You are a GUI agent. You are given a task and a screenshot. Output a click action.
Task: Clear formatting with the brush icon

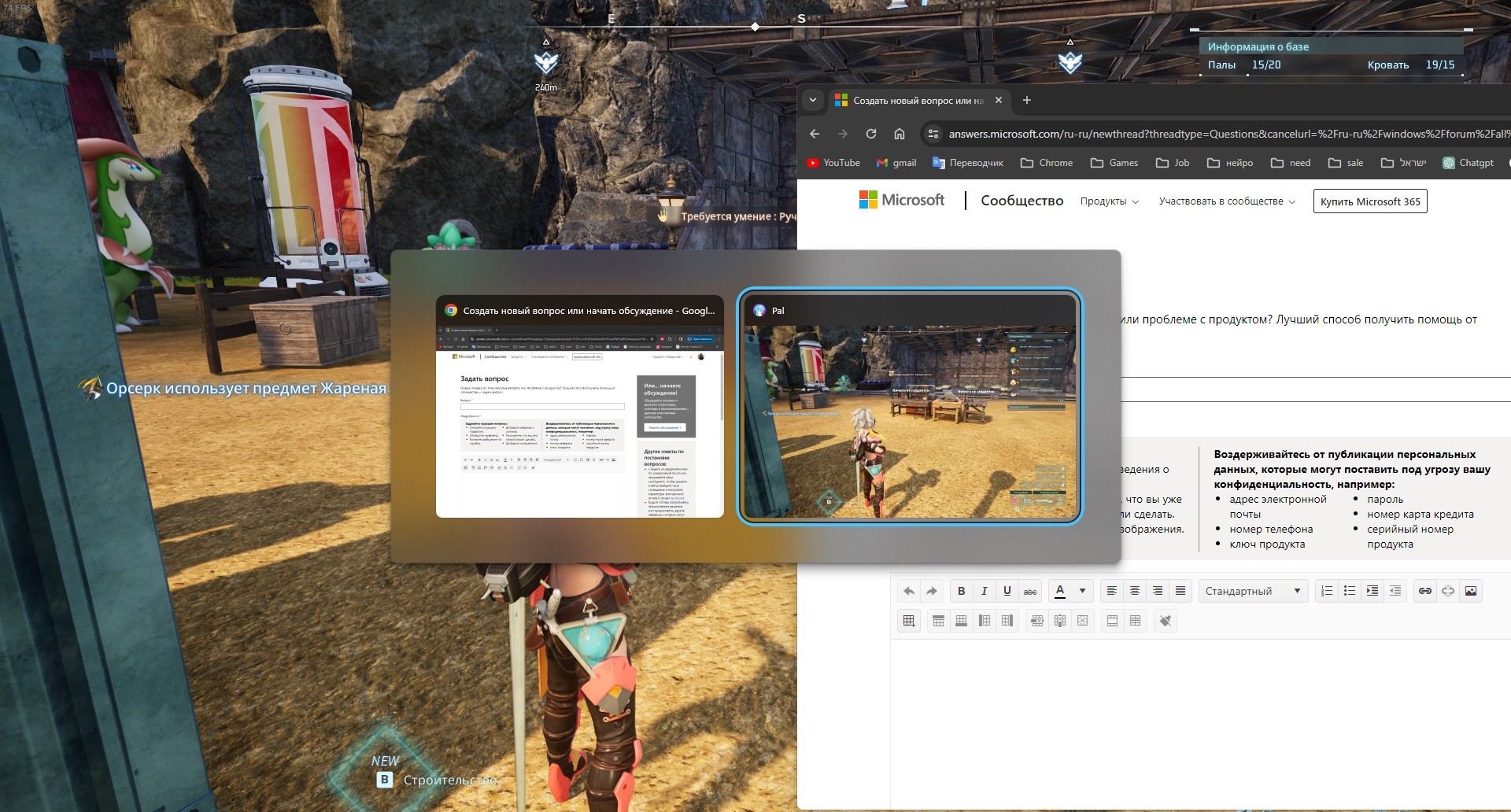click(1166, 621)
